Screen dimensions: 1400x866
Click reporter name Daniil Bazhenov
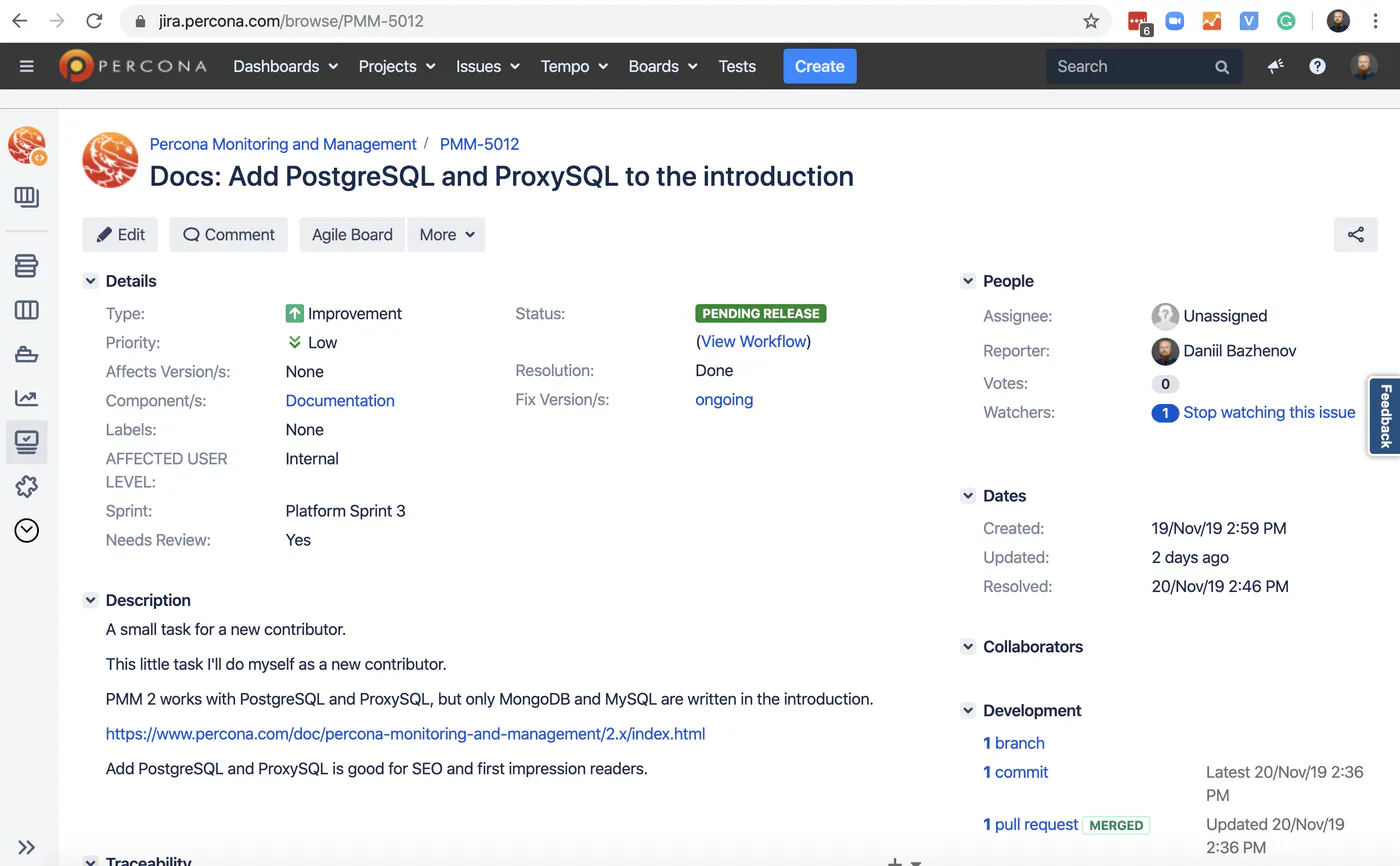click(x=1242, y=351)
